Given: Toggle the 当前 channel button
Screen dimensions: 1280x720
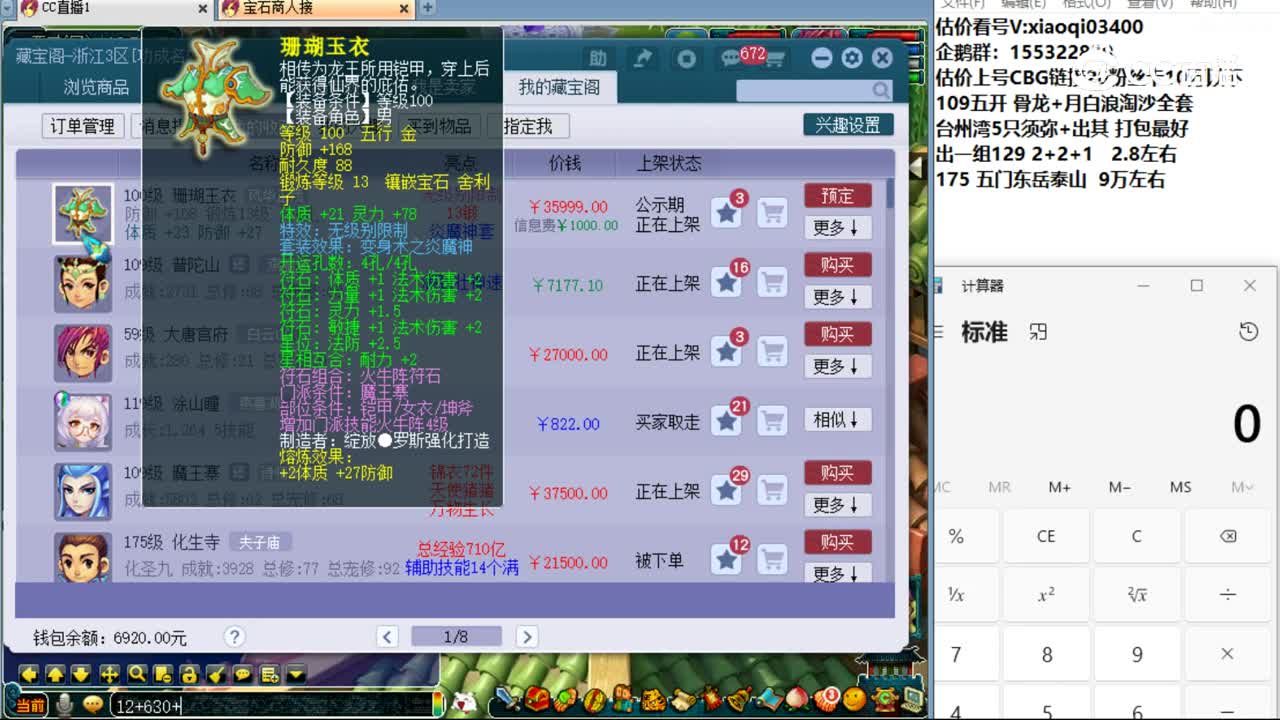Looking at the screenshot, I should pos(31,705).
